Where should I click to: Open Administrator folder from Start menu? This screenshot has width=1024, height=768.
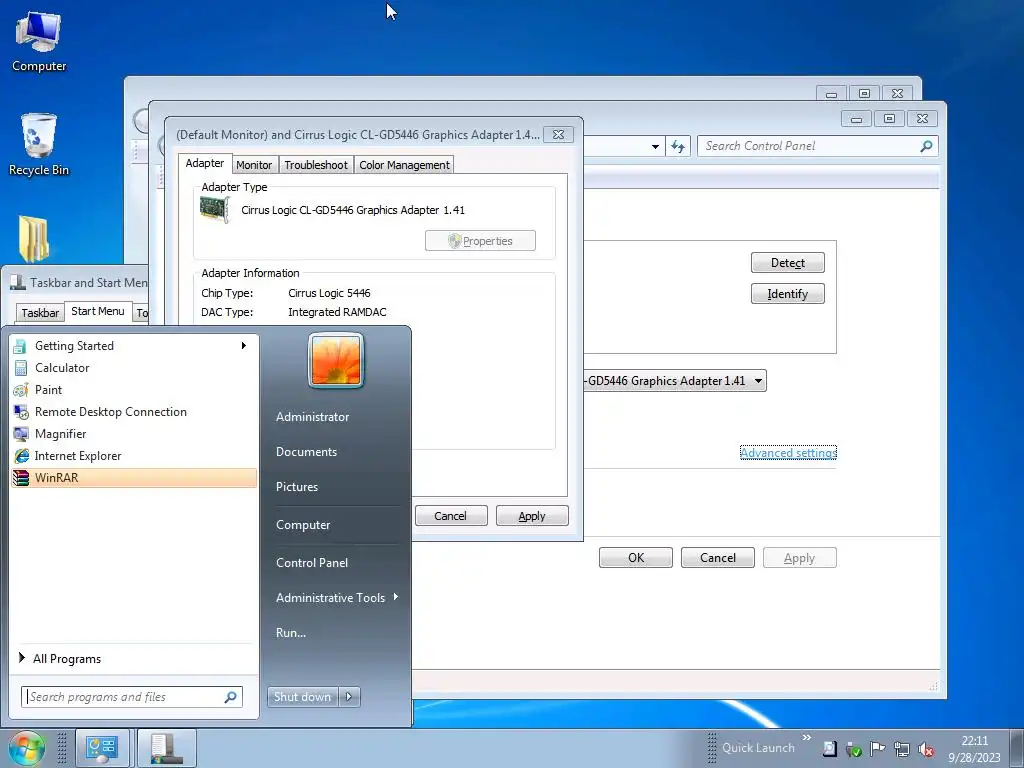click(312, 417)
